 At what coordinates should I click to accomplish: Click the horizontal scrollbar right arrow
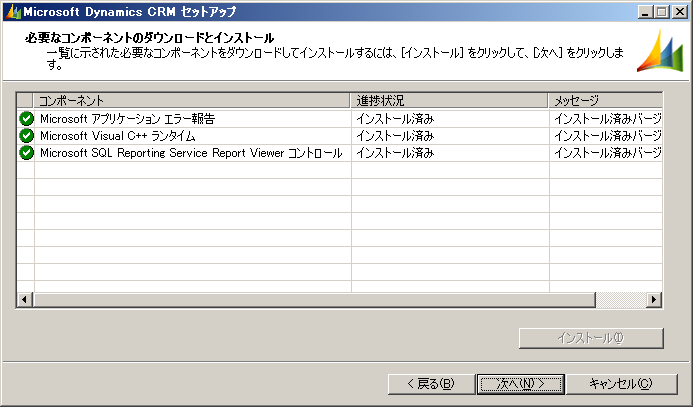[x=654, y=300]
